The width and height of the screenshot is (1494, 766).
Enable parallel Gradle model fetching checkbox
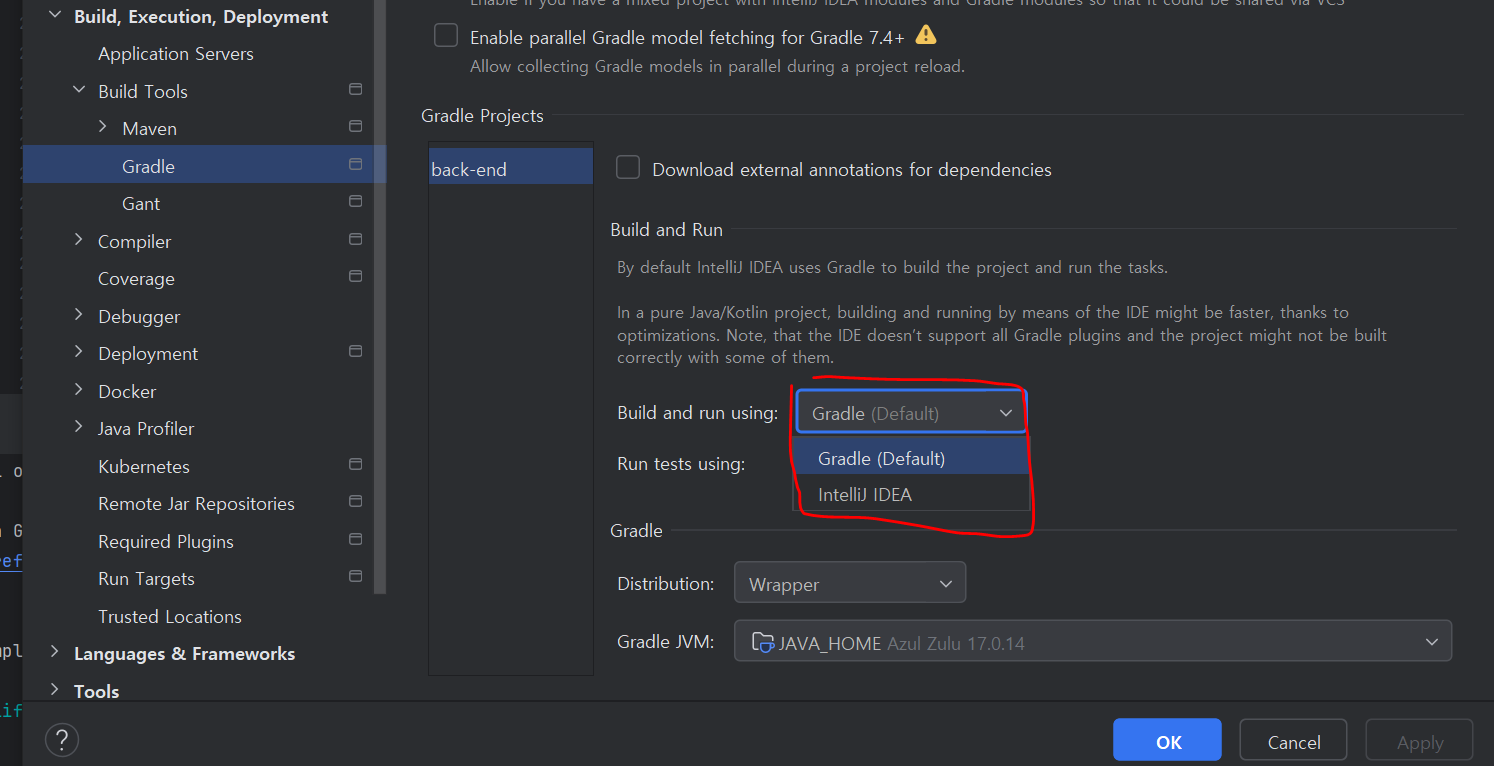(x=446, y=36)
